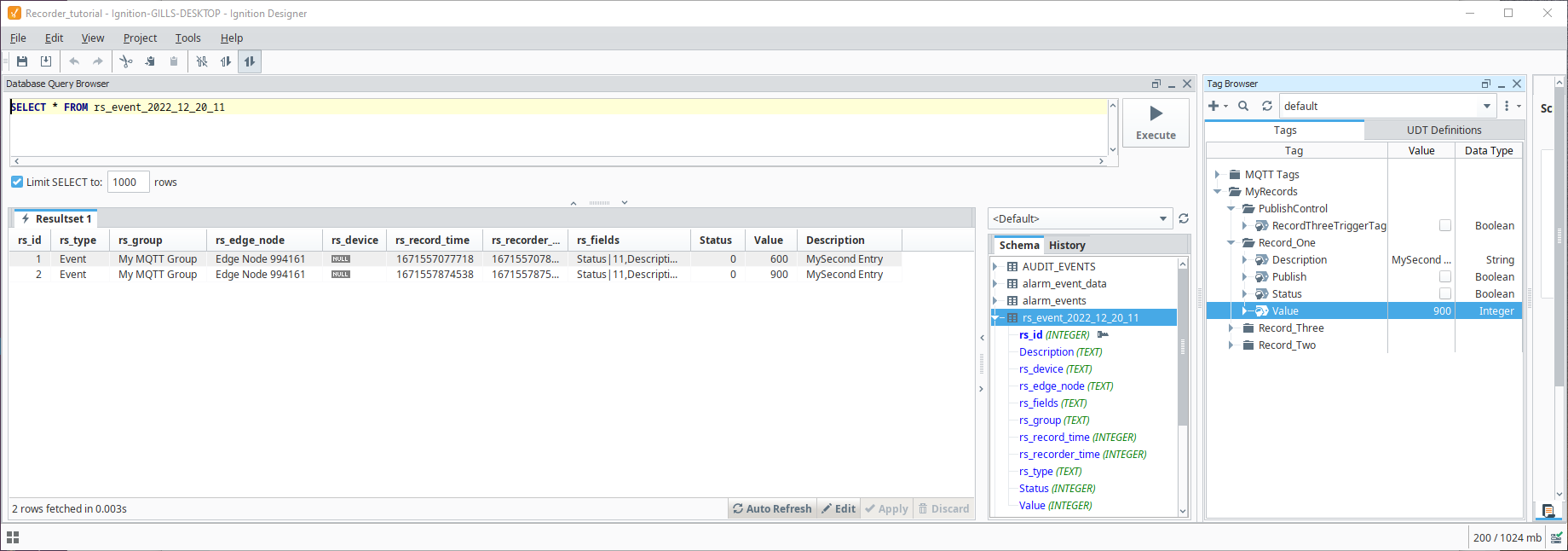
Task: Click the Apply button under results
Action: tap(886, 508)
